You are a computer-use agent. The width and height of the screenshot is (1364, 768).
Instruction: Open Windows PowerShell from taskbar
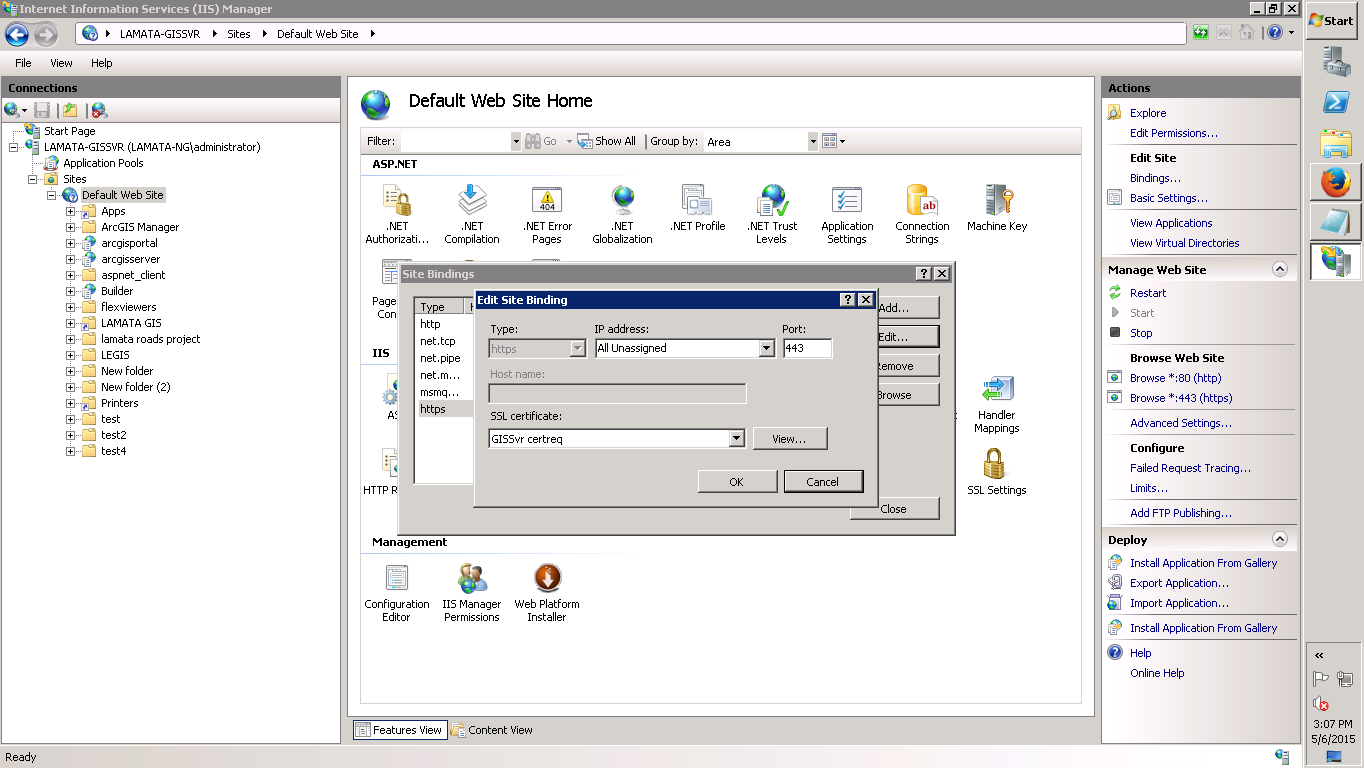pyautogui.click(x=1335, y=102)
